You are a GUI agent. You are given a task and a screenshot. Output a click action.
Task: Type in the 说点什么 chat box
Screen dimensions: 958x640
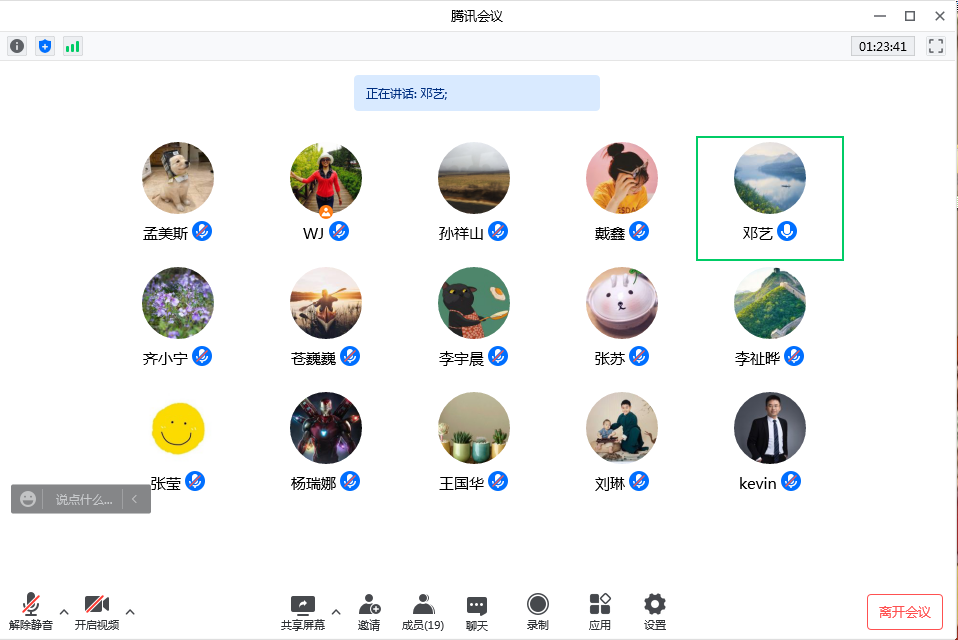tap(83, 499)
